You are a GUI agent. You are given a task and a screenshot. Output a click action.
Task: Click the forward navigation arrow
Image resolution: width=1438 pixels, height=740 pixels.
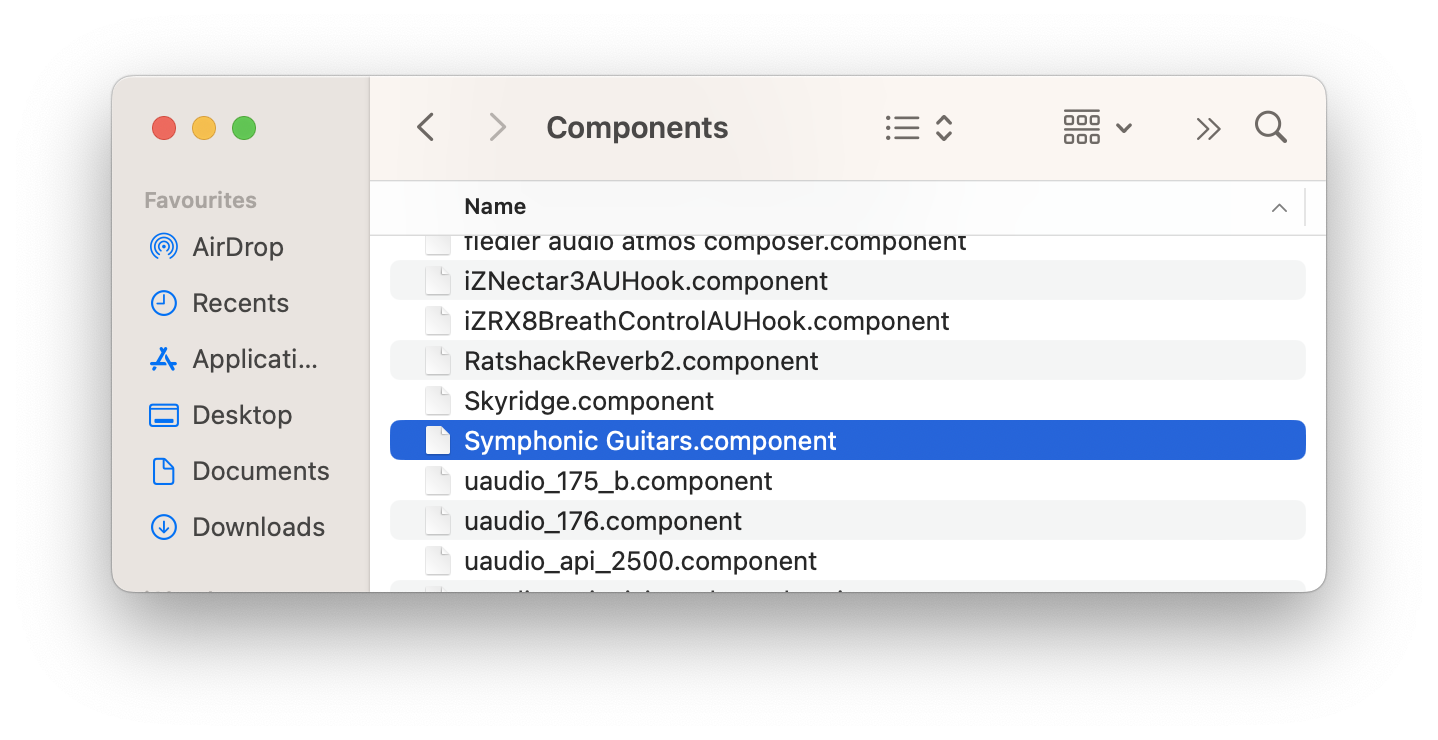(497, 128)
